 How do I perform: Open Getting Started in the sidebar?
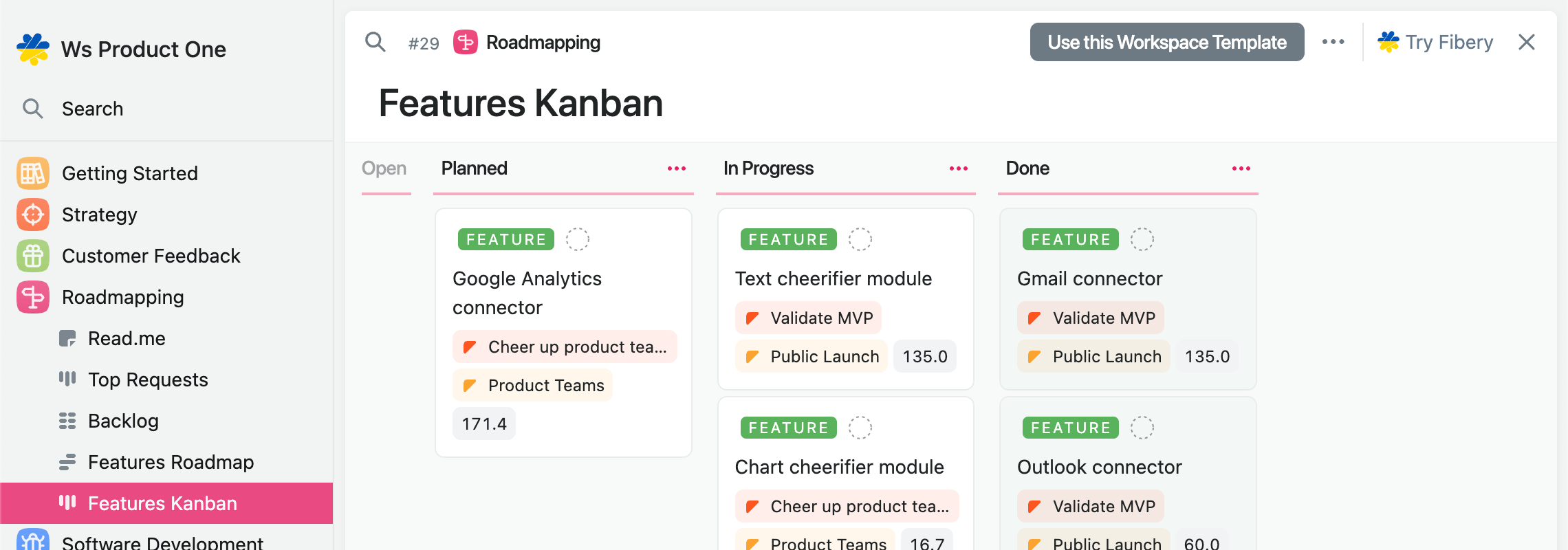[166, 173]
